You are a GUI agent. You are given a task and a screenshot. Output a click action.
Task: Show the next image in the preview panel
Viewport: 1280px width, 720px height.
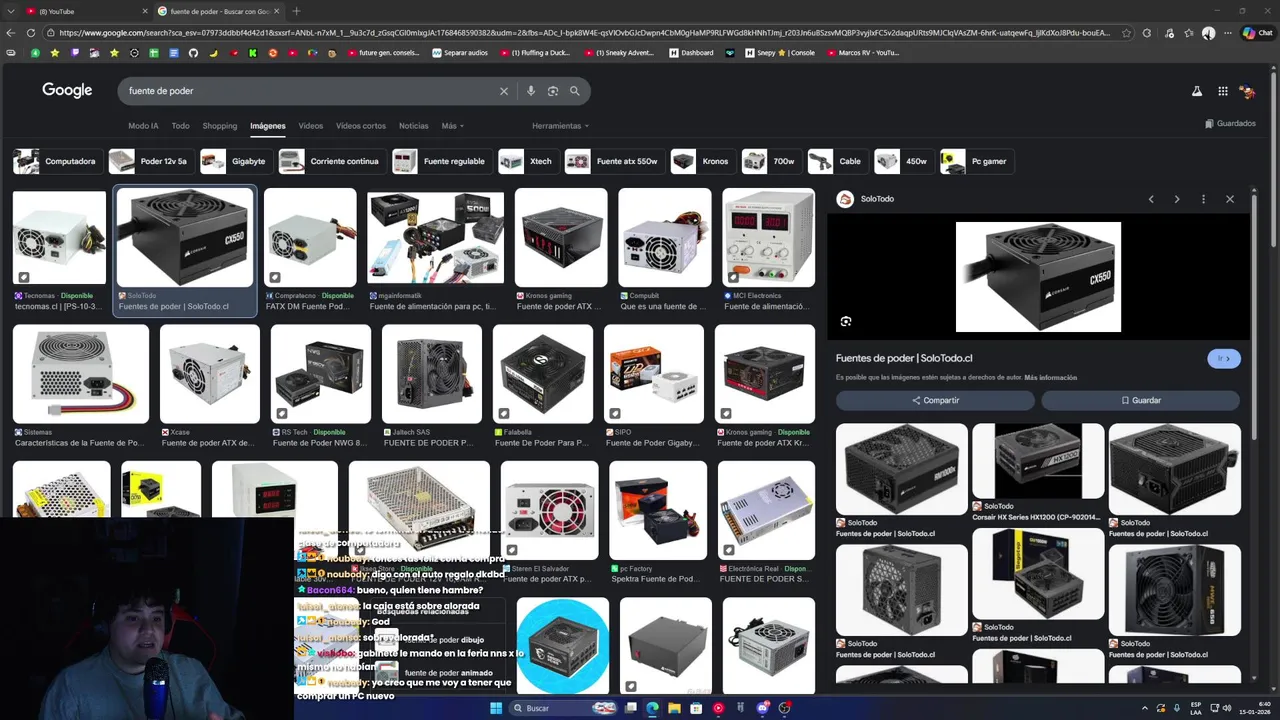(x=1177, y=199)
